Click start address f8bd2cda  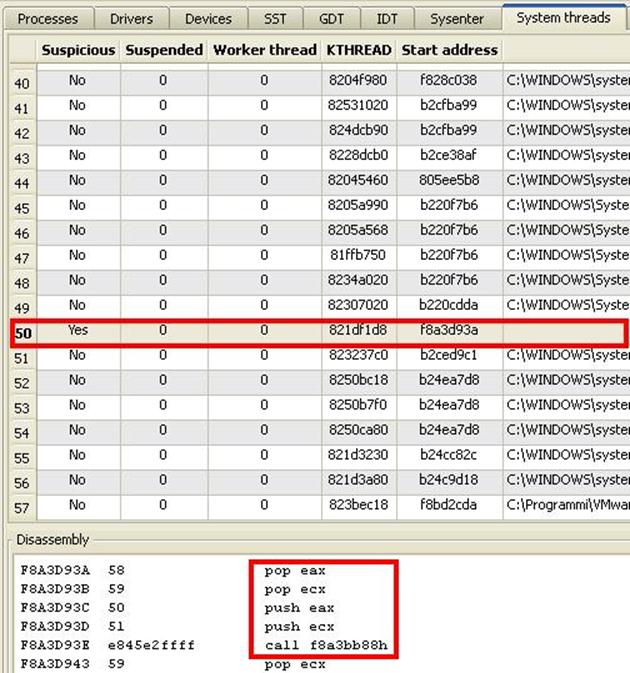[x=448, y=505]
